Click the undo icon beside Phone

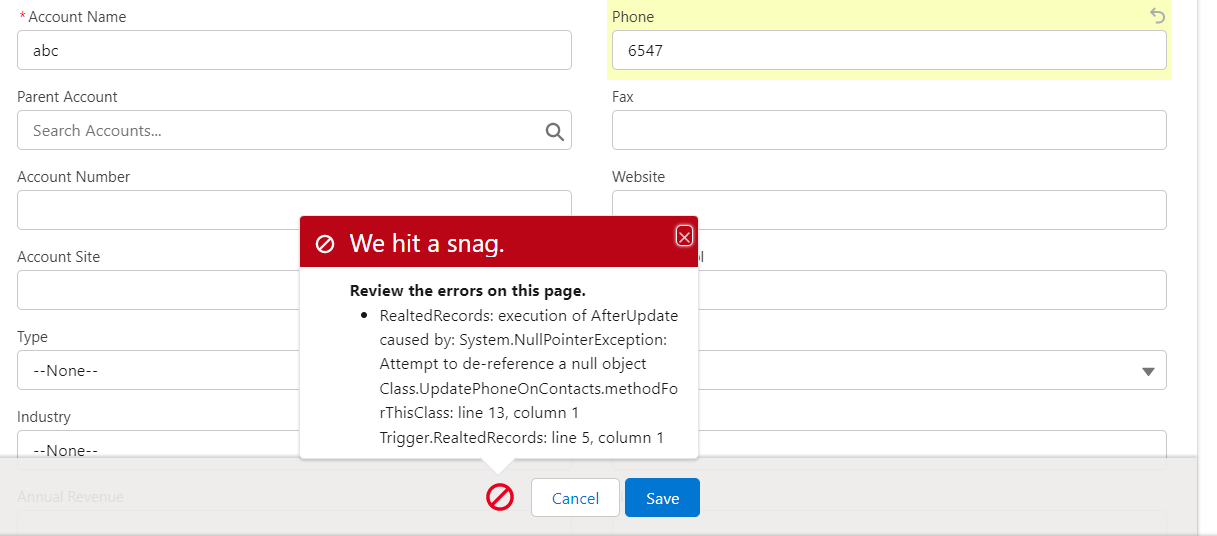point(1157,16)
